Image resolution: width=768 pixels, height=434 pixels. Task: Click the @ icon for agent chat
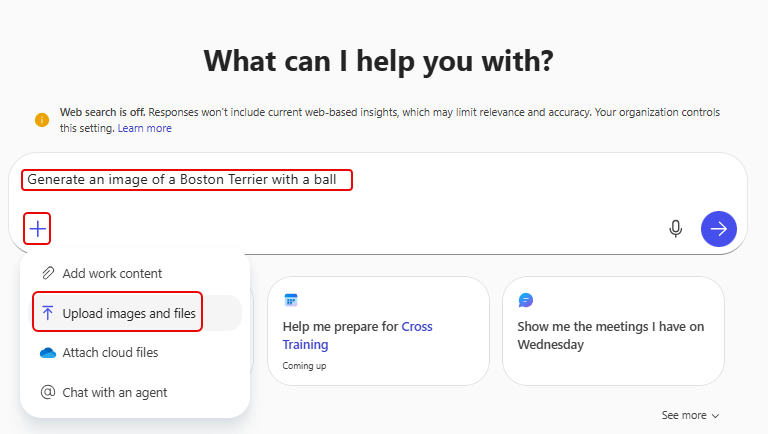47,392
